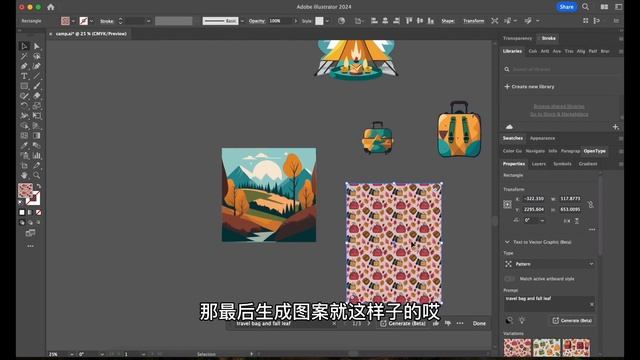Select the Zoom tool
This screenshot has height=360, width=640.
pyautogui.click(x=37, y=175)
